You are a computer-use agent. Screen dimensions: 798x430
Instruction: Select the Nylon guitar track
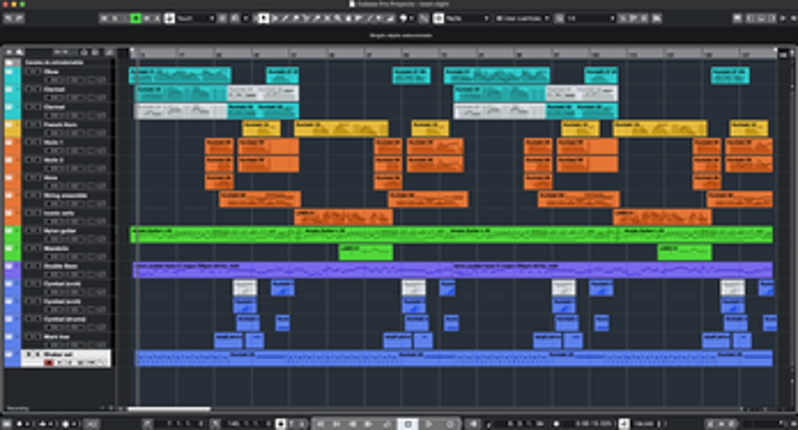[67, 235]
